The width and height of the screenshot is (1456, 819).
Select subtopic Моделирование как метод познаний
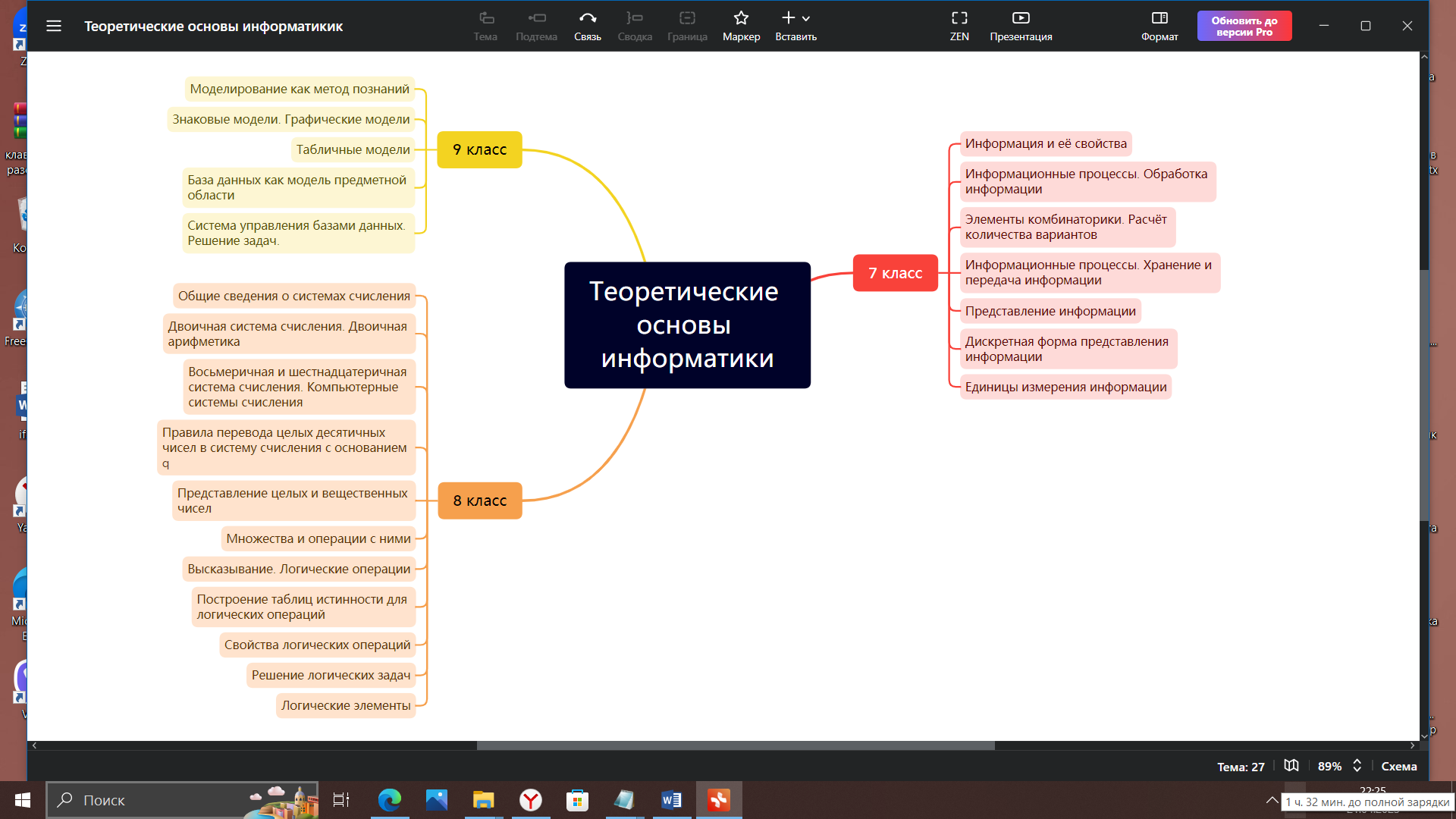(300, 89)
